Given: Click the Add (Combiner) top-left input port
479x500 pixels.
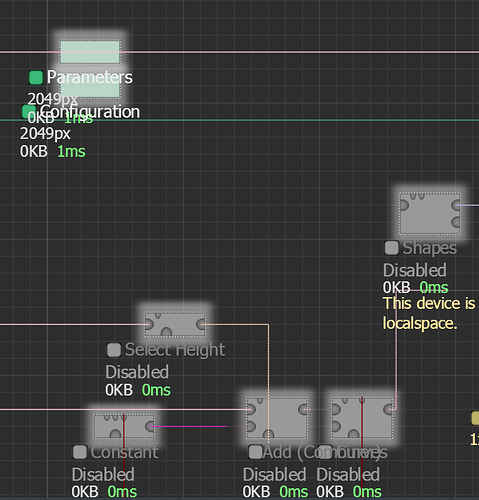Looking at the screenshot, I should (251, 409).
